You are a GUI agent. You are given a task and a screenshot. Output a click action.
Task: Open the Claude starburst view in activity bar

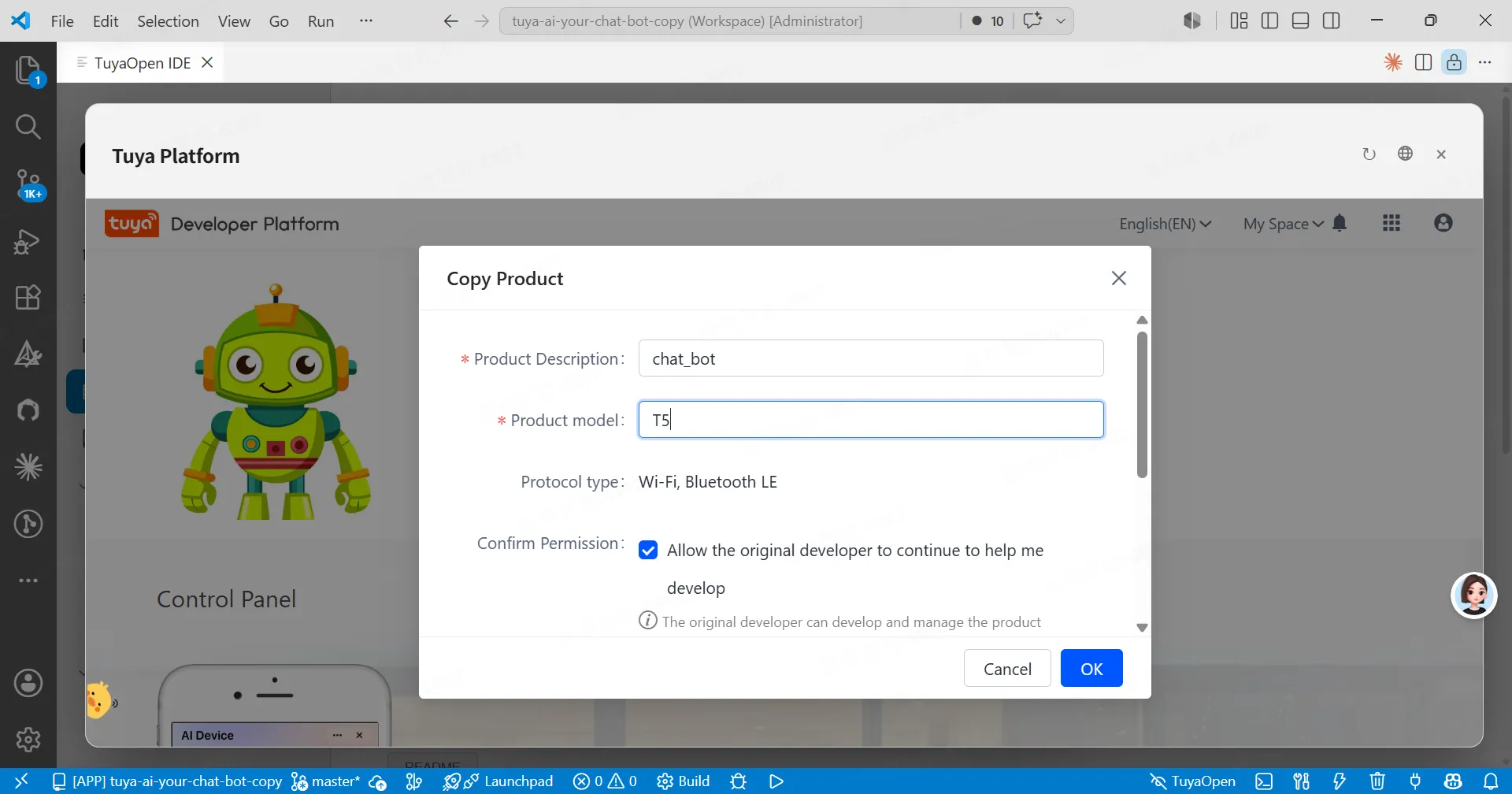point(28,467)
